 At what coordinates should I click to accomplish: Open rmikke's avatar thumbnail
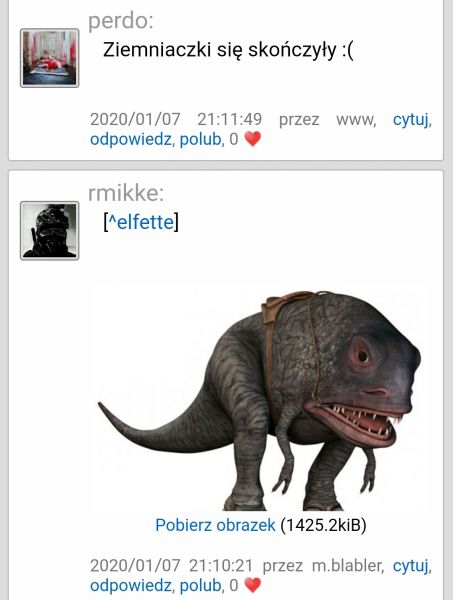(x=50, y=231)
